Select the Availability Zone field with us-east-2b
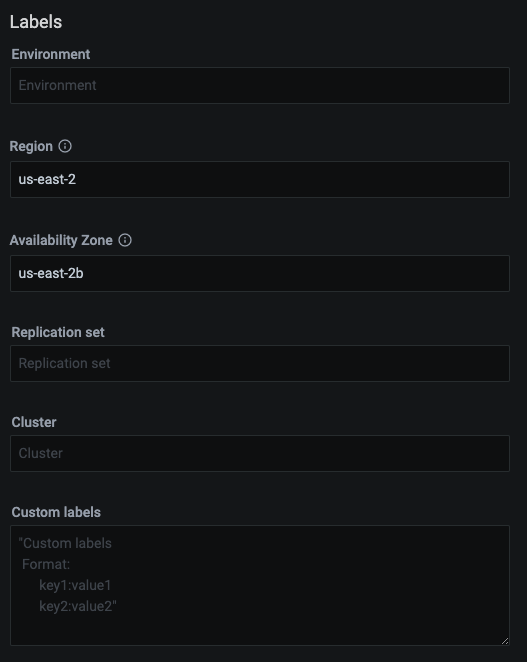This screenshot has height=662, width=527. (x=260, y=273)
